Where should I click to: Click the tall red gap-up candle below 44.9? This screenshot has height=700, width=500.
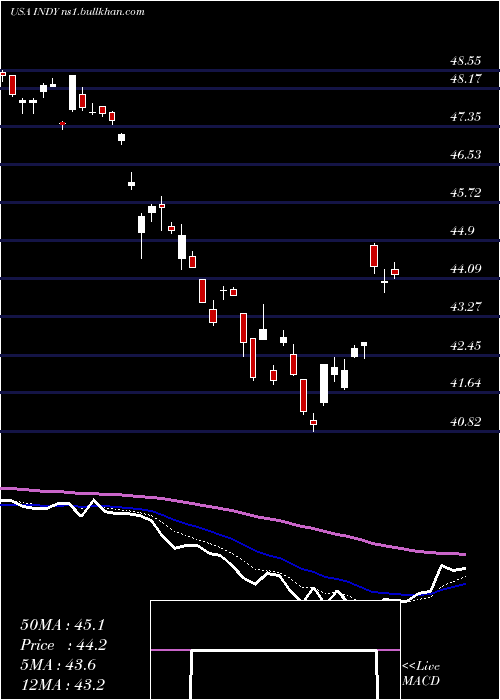pyautogui.click(x=374, y=256)
